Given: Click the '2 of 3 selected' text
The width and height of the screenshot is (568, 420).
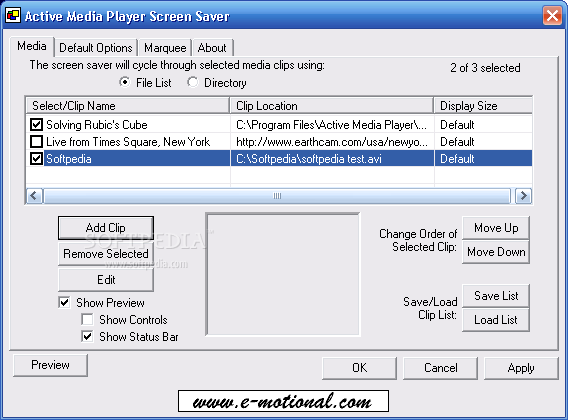Looking at the screenshot, I should [x=485, y=68].
